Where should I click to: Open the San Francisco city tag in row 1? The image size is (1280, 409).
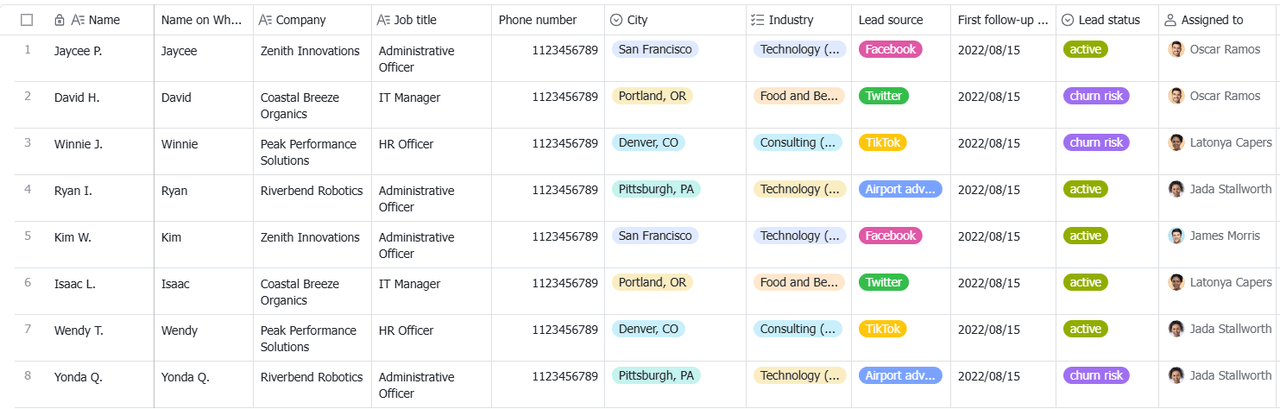click(x=655, y=49)
